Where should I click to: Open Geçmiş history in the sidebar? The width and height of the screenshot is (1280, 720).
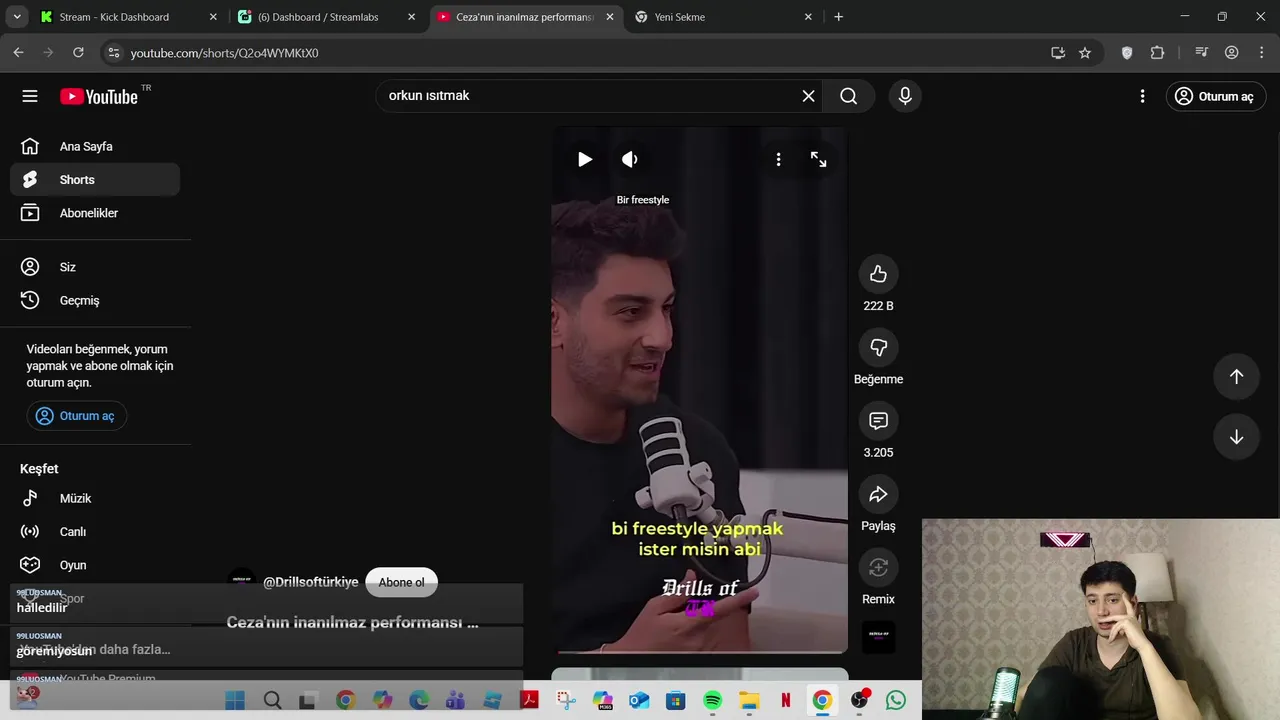[95, 300]
